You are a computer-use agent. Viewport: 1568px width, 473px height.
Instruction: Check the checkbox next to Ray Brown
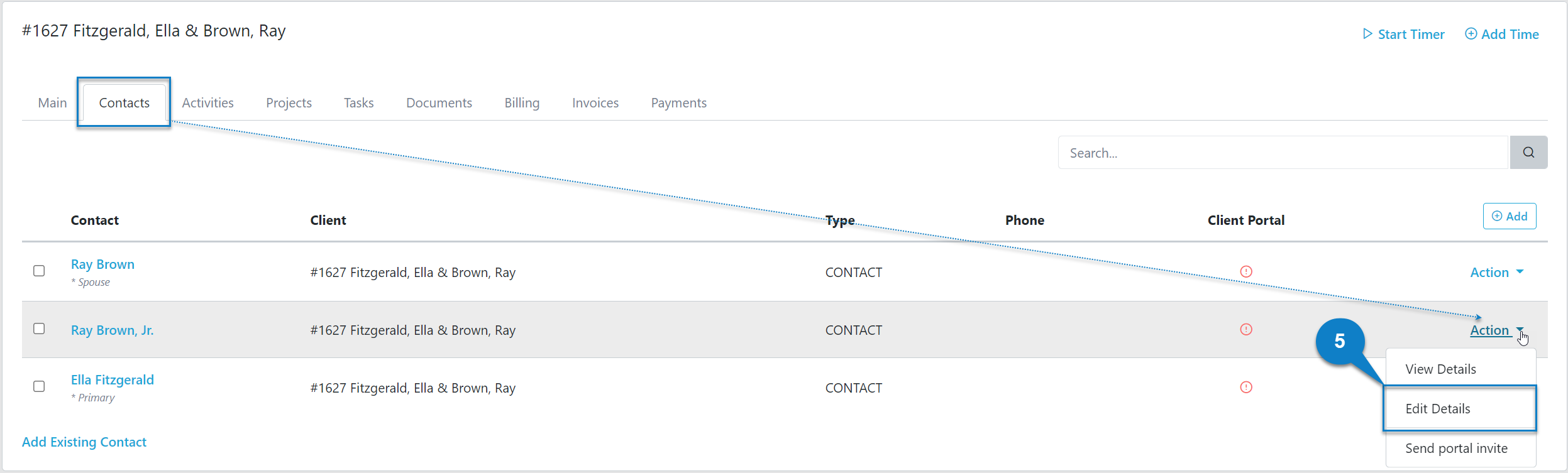coord(39,271)
